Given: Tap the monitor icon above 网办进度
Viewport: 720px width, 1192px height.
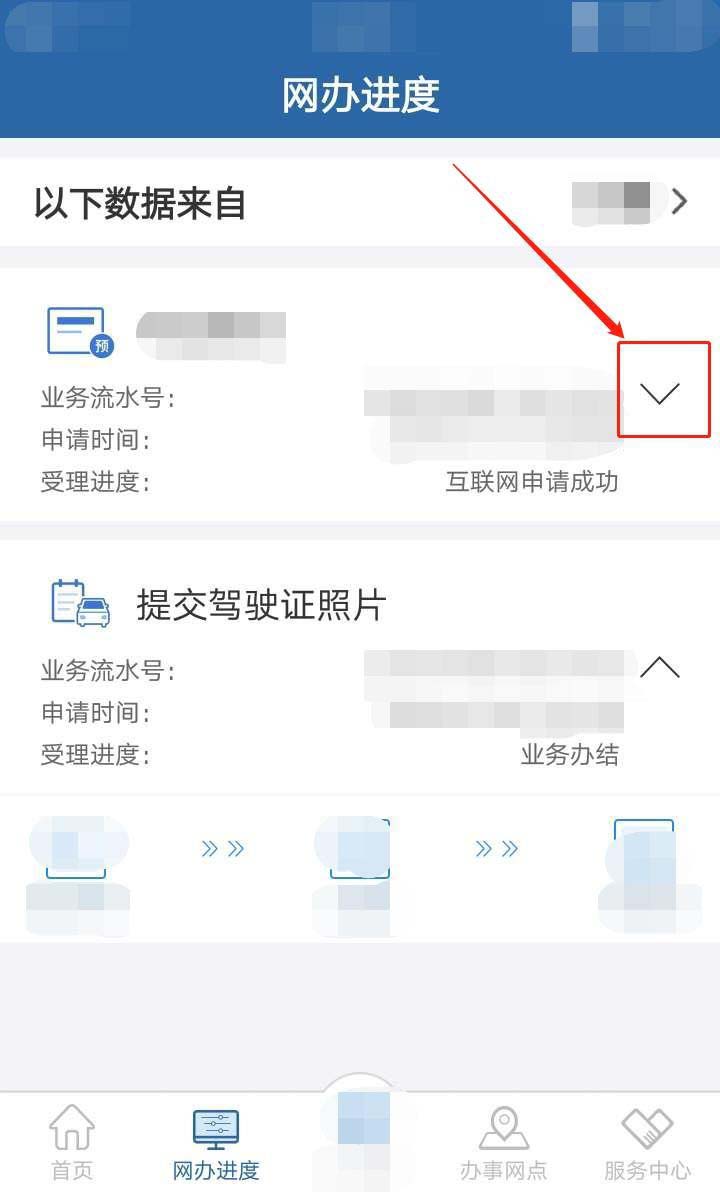Looking at the screenshot, I should (x=216, y=1129).
